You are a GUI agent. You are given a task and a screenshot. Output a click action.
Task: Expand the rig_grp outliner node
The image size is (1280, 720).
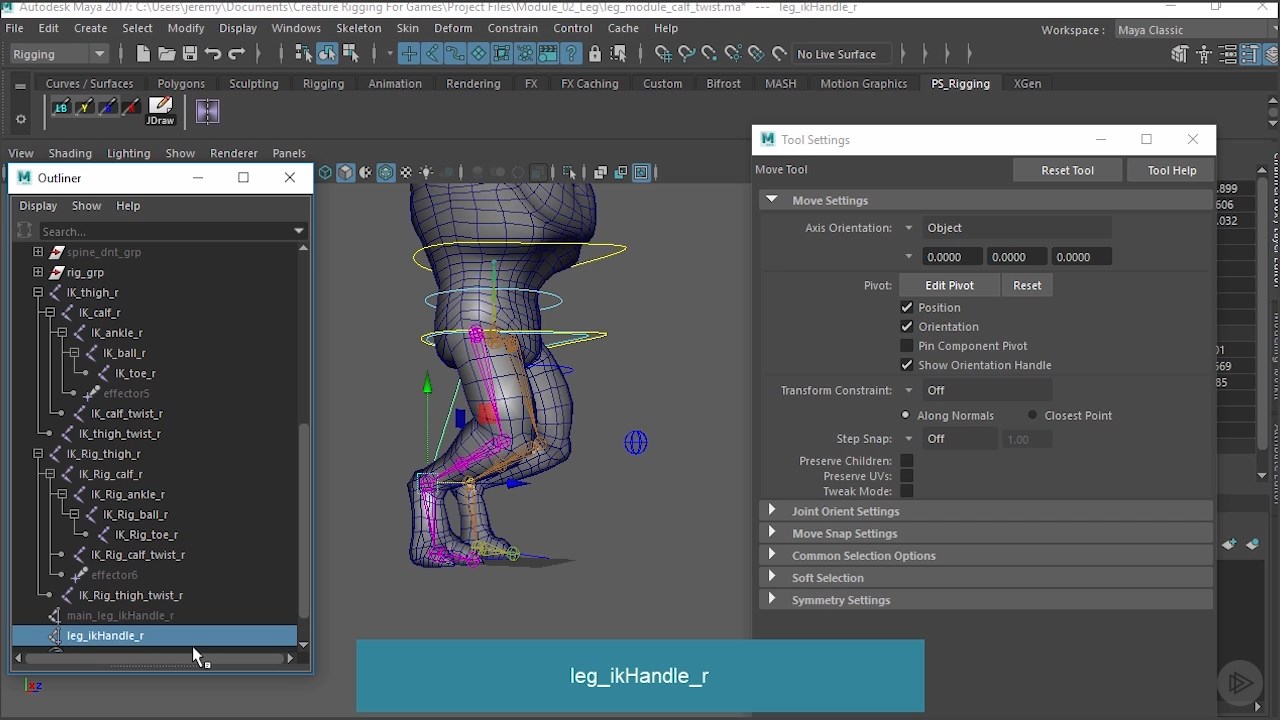[38, 272]
